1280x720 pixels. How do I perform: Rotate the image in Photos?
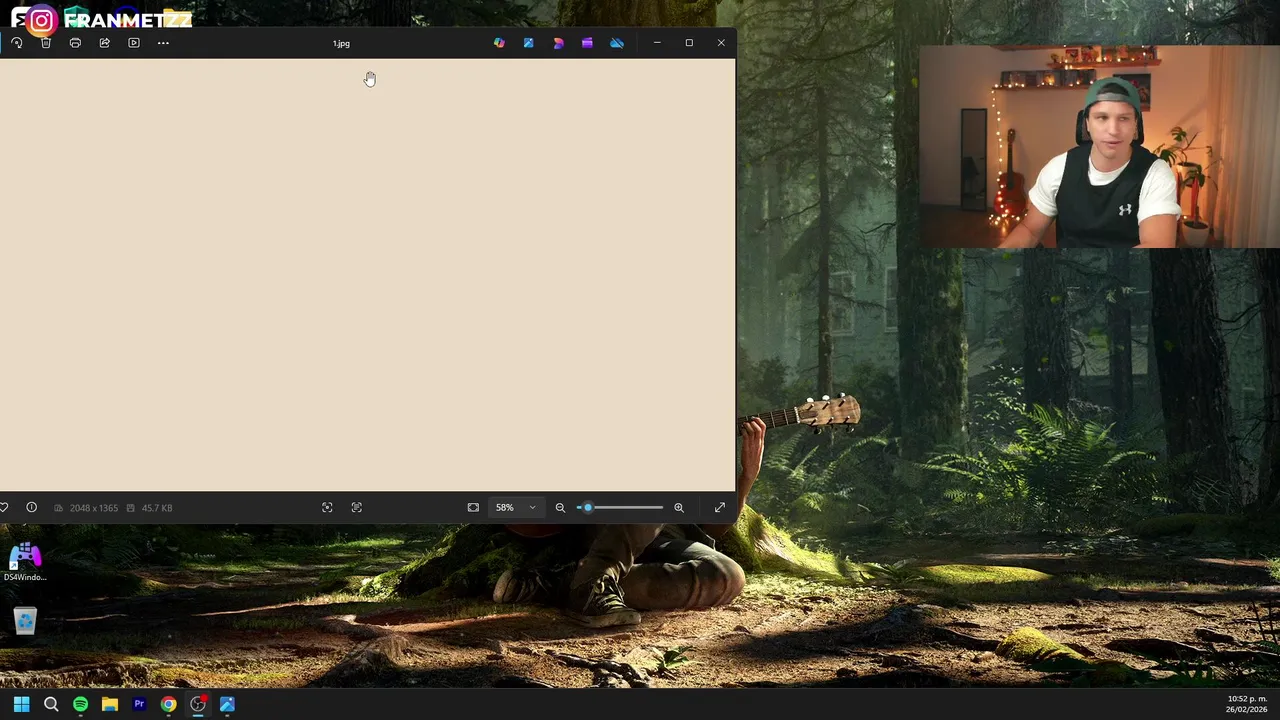[17, 43]
